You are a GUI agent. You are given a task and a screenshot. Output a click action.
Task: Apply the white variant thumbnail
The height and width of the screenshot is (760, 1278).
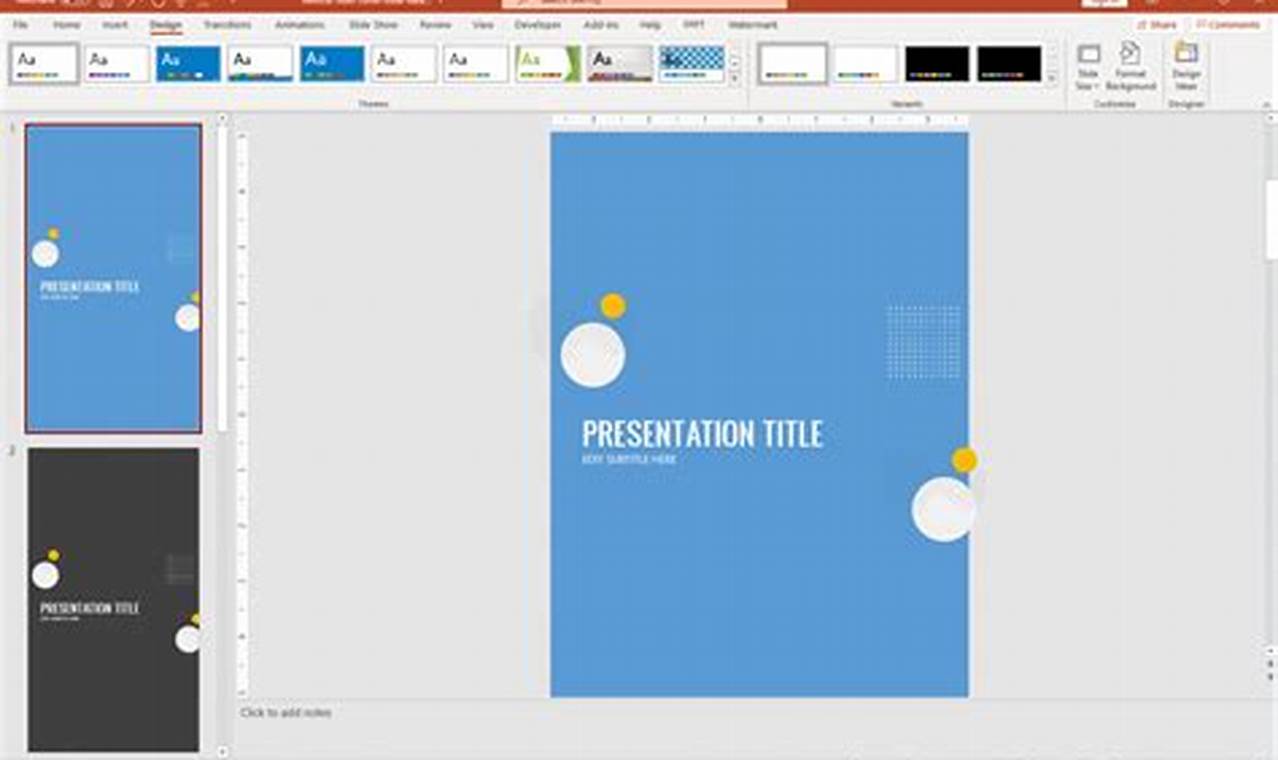(x=793, y=64)
